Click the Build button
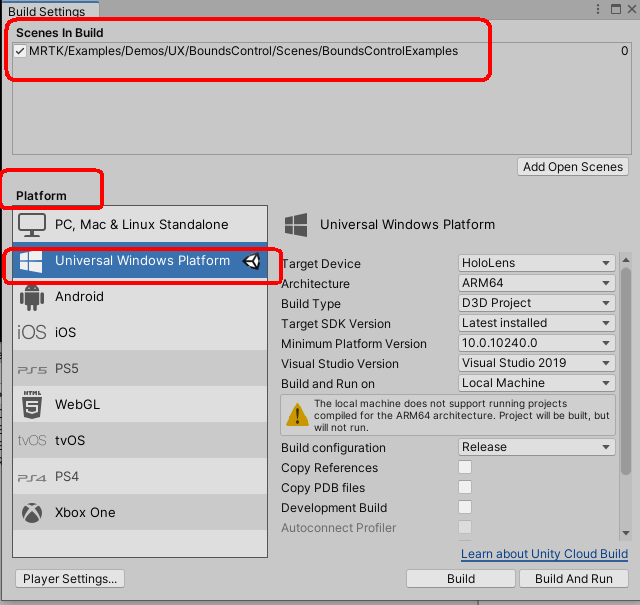 (461, 579)
